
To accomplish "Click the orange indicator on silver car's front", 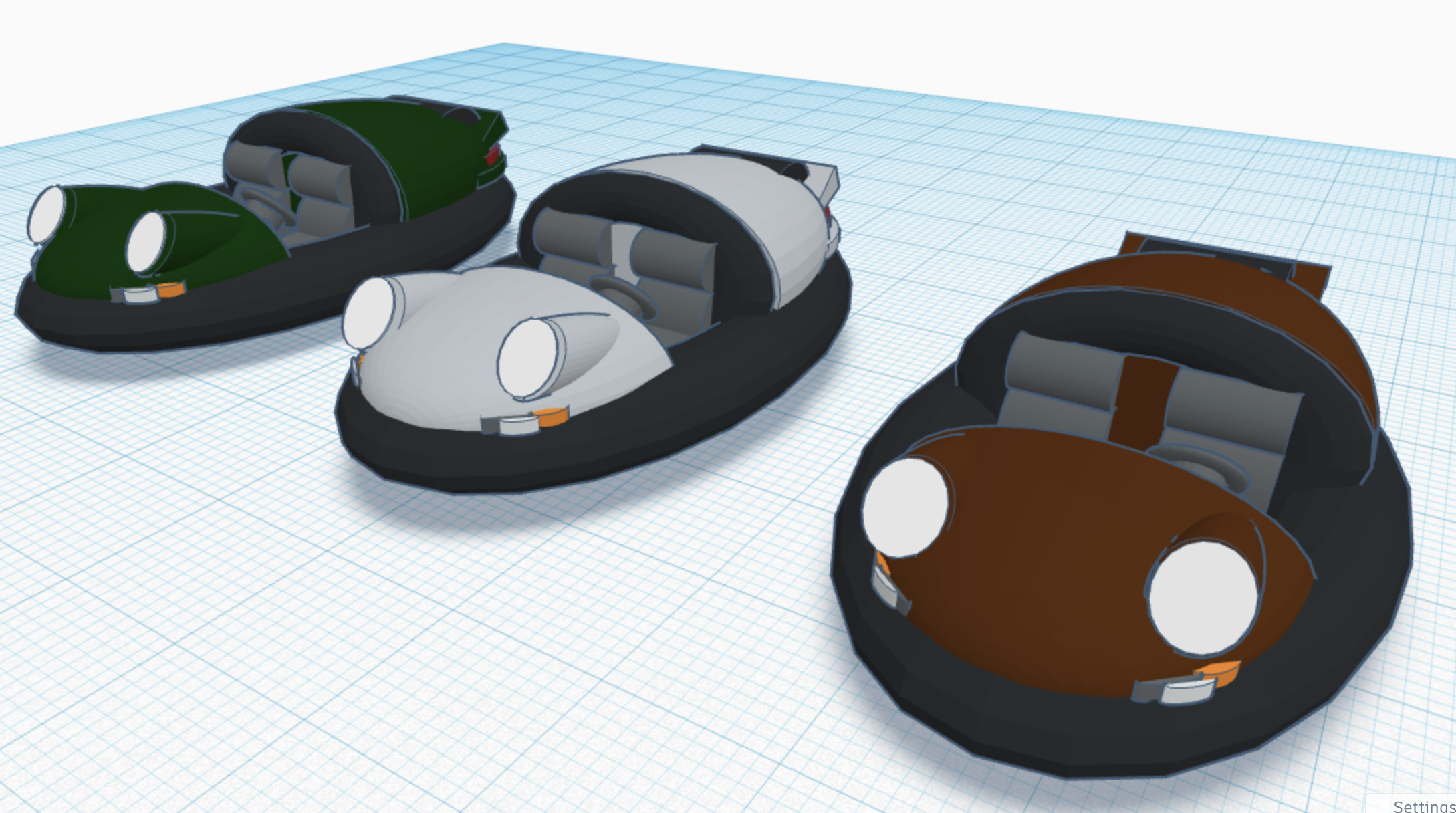I will (x=552, y=417).
